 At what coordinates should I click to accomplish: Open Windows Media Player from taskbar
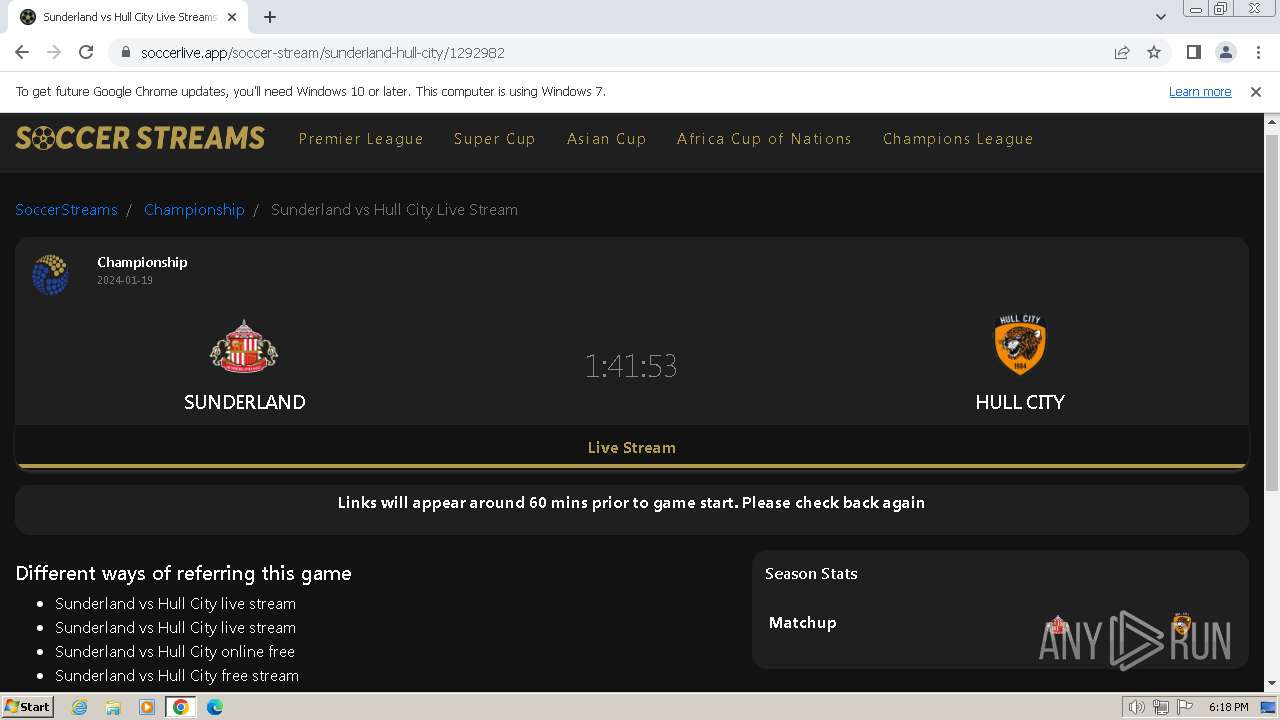click(147, 707)
